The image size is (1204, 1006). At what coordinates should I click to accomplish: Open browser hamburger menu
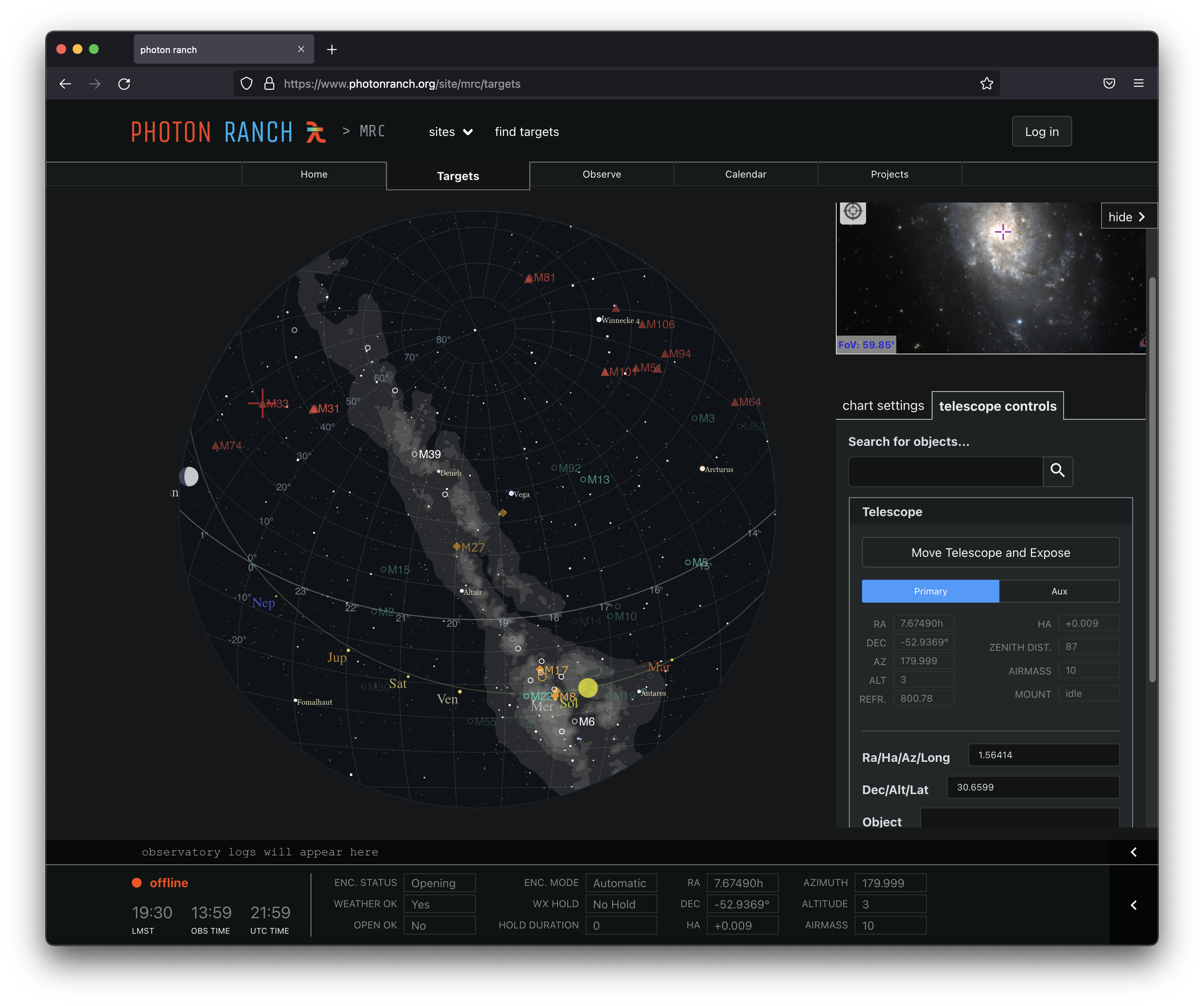pos(1139,84)
